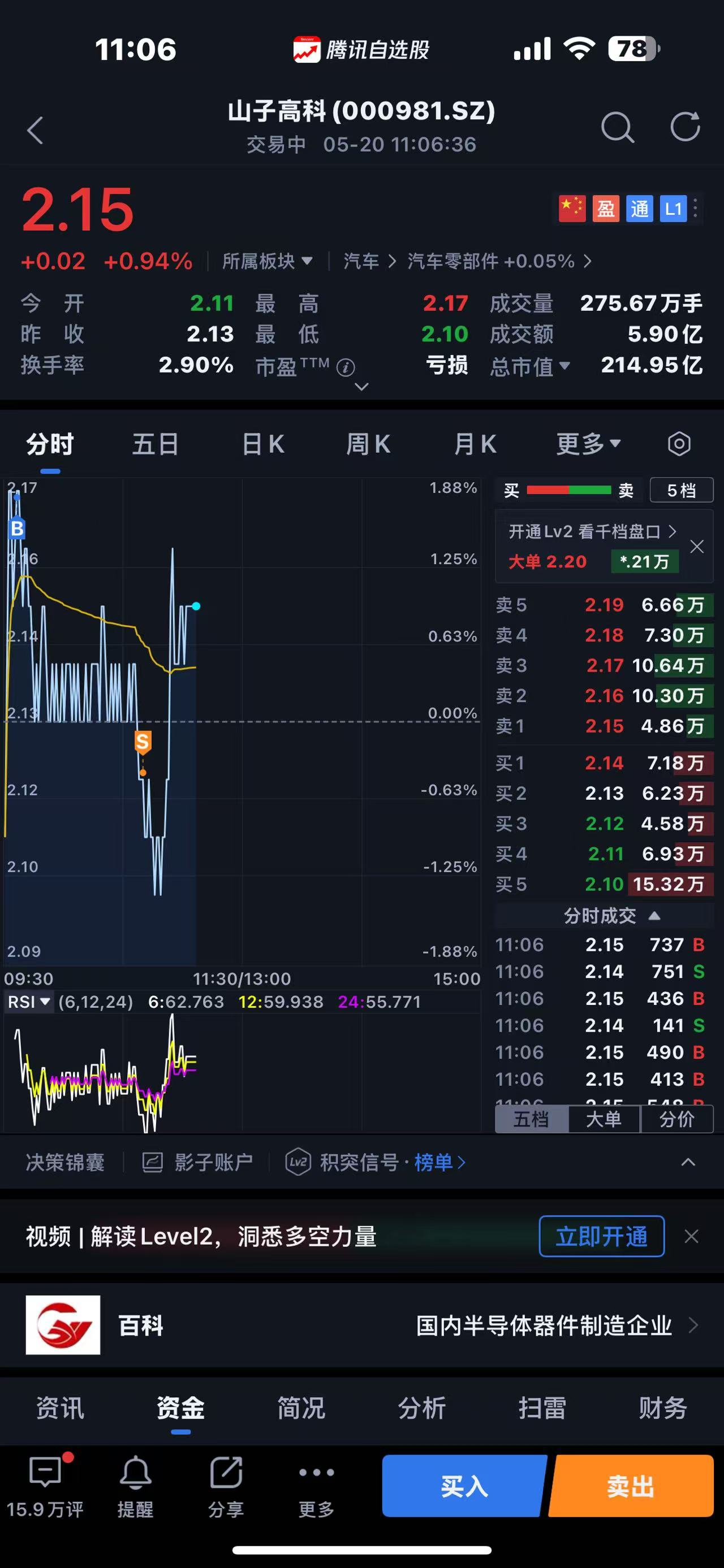Expand quote details with the down chevron

point(361,387)
